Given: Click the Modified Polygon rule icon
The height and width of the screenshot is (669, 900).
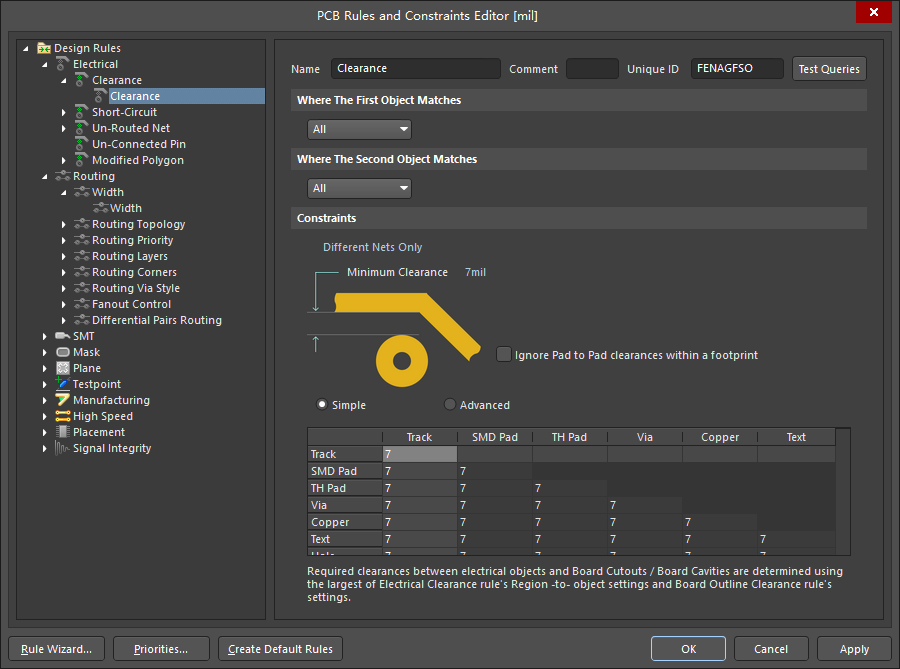Looking at the screenshot, I should pyautogui.click(x=82, y=160).
